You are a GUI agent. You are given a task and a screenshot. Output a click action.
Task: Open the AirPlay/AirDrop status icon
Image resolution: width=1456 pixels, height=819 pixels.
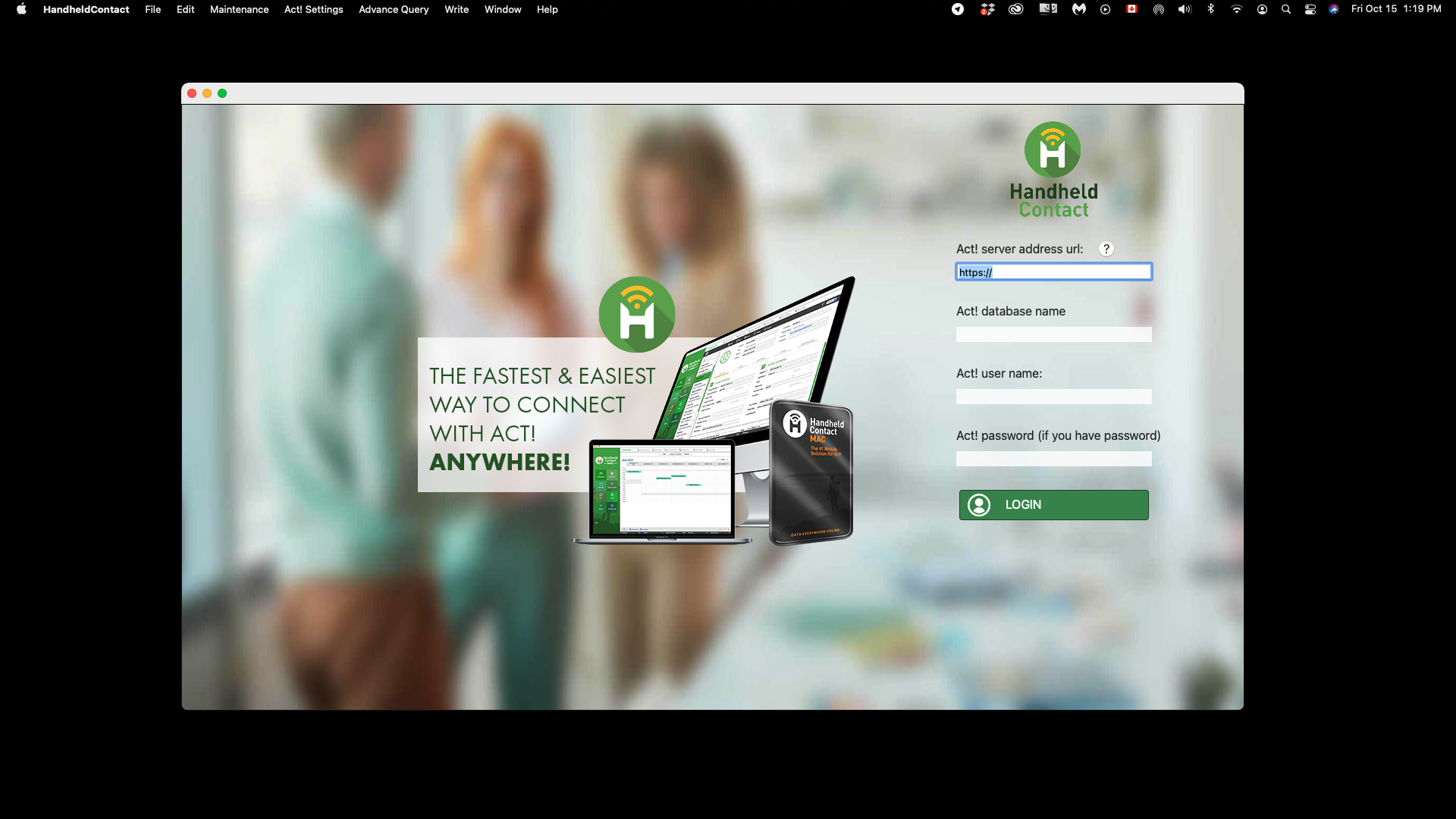point(1158,9)
